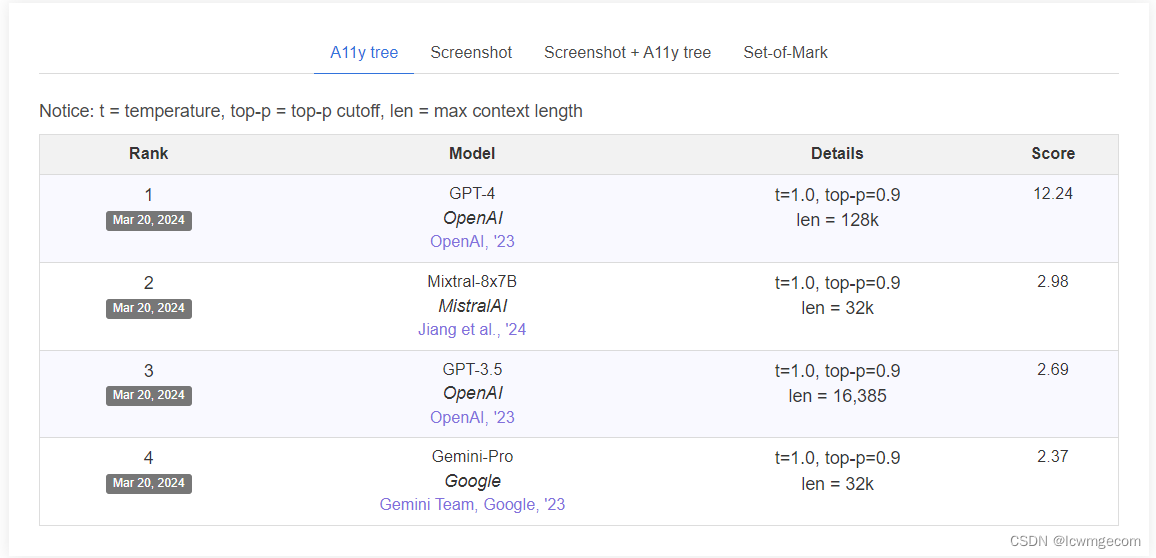The height and width of the screenshot is (558, 1156).
Task: Click the Mar 20, 2024 badge under rank 1
Action: click(x=149, y=220)
